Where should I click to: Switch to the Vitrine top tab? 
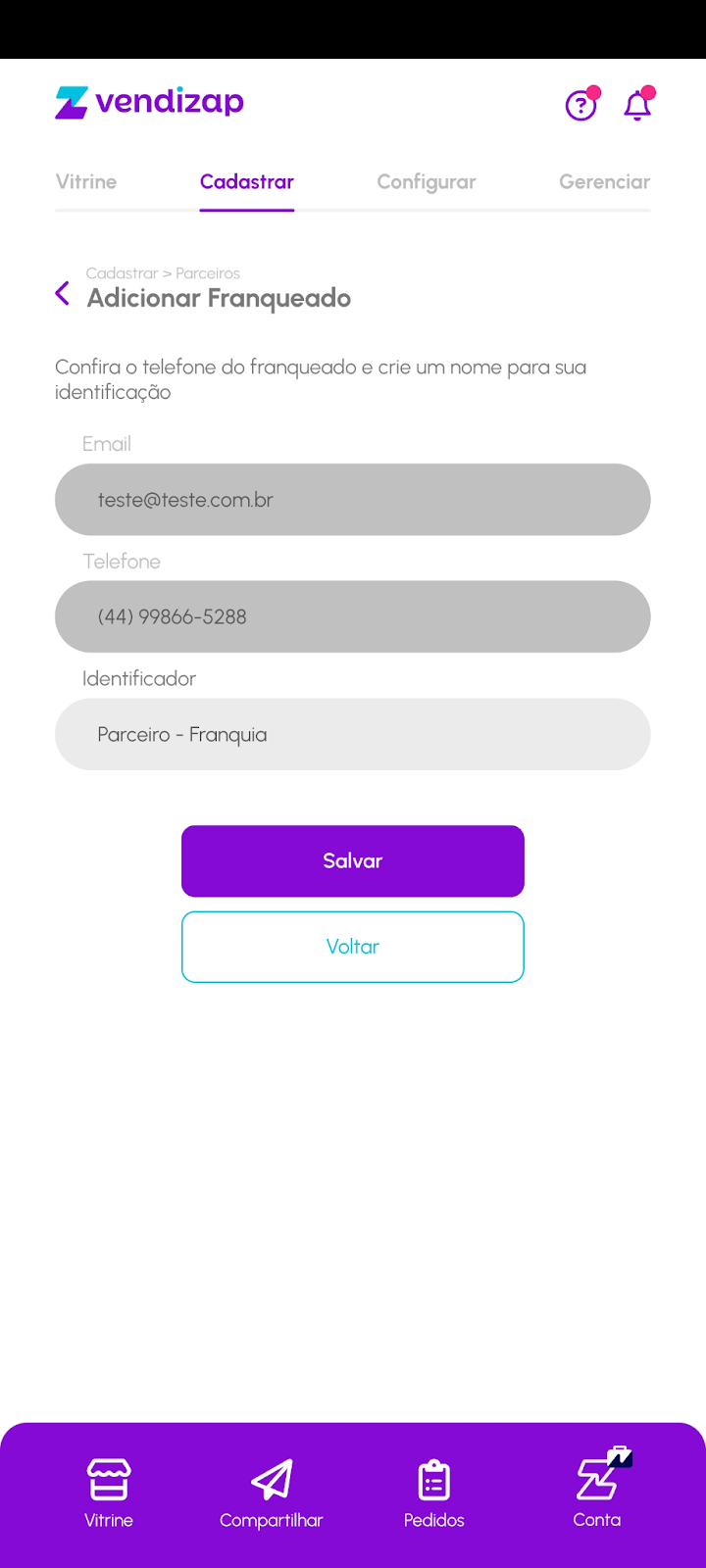point(86,182)
